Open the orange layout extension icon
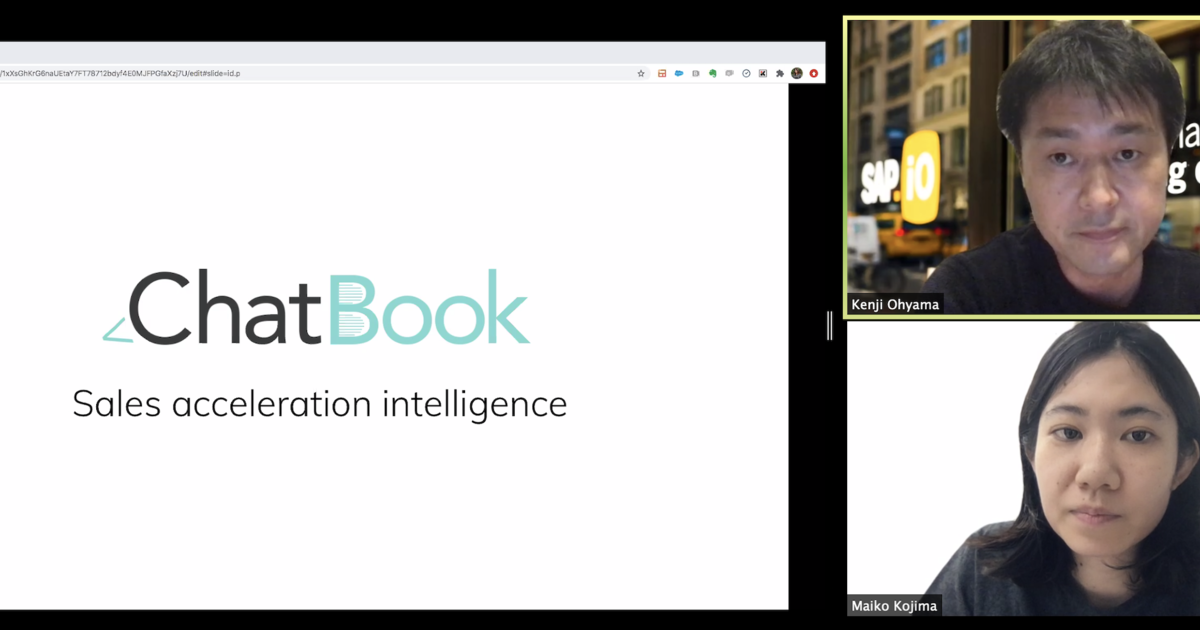Screen dimensions: 1200x630 click(x=662, y=73)
